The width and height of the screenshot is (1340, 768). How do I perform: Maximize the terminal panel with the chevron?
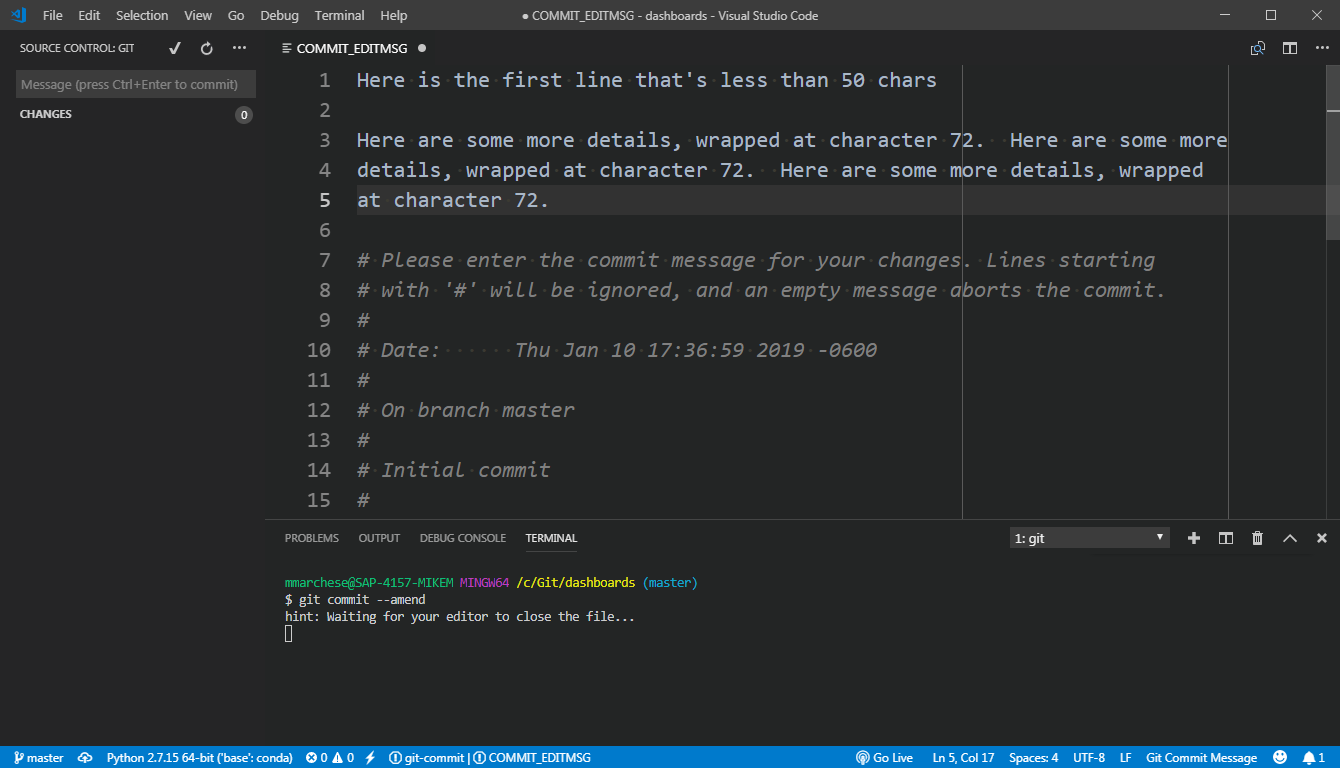pyautogui.click(x=1289, y=537)
